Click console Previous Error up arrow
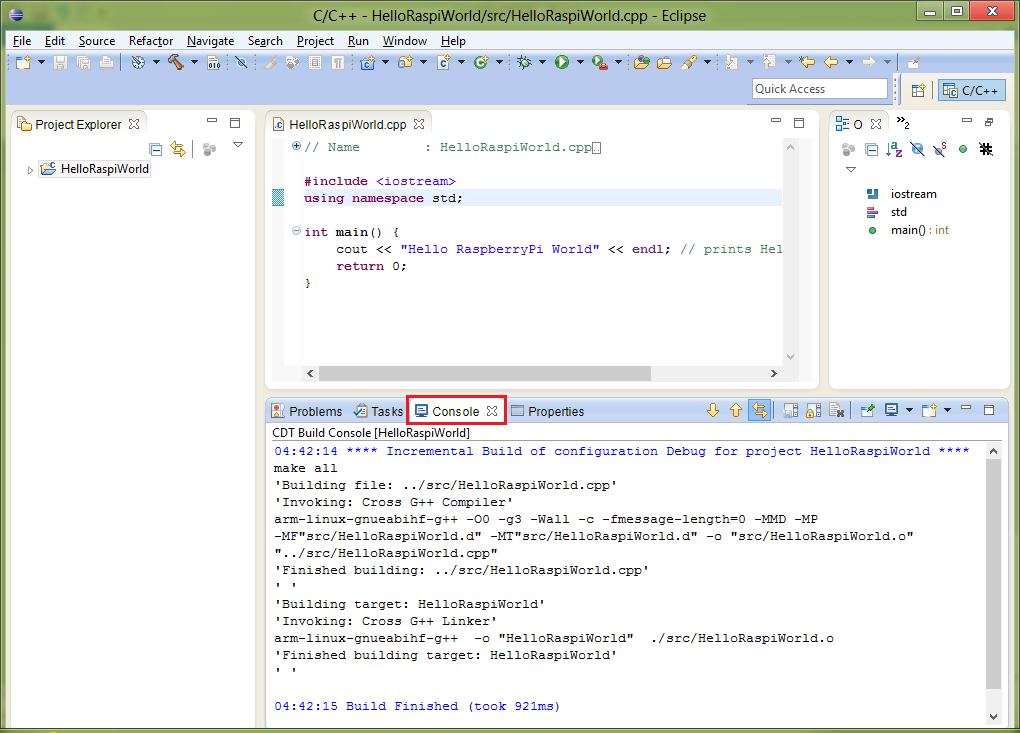The image size is (1020, 733). point(736,410)
